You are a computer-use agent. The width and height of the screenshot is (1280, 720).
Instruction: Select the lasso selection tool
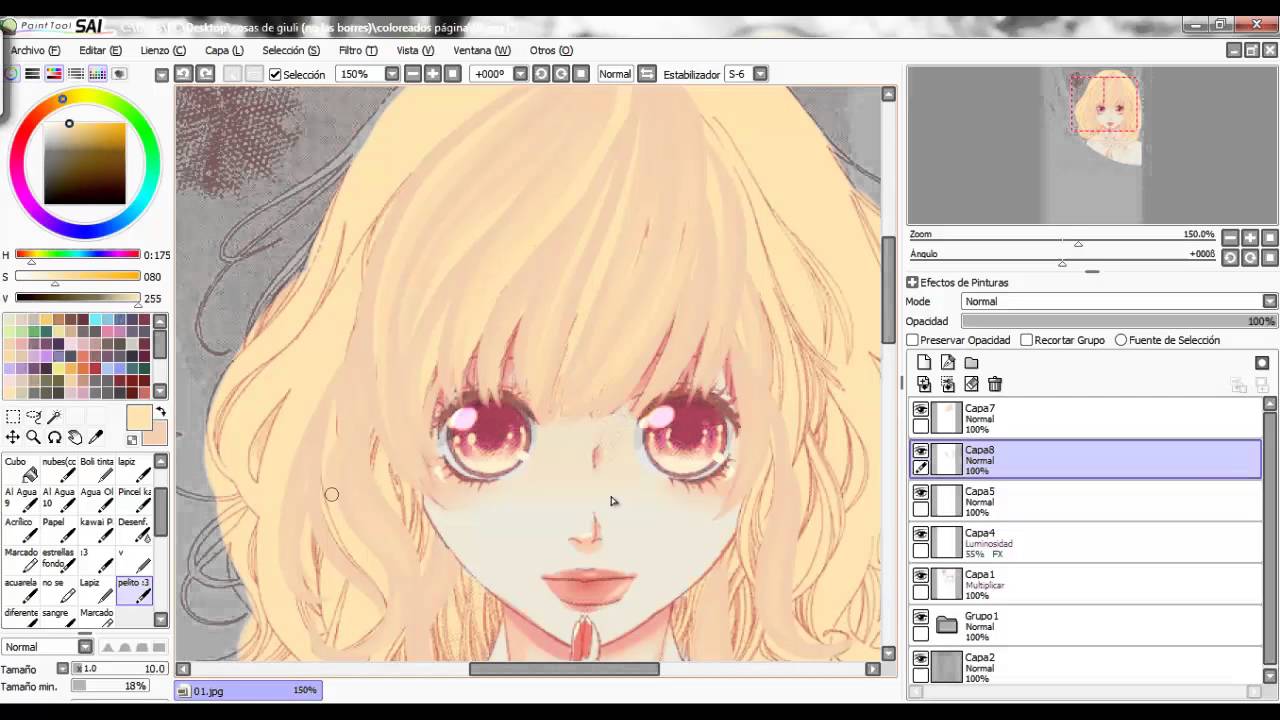point(34,416)
